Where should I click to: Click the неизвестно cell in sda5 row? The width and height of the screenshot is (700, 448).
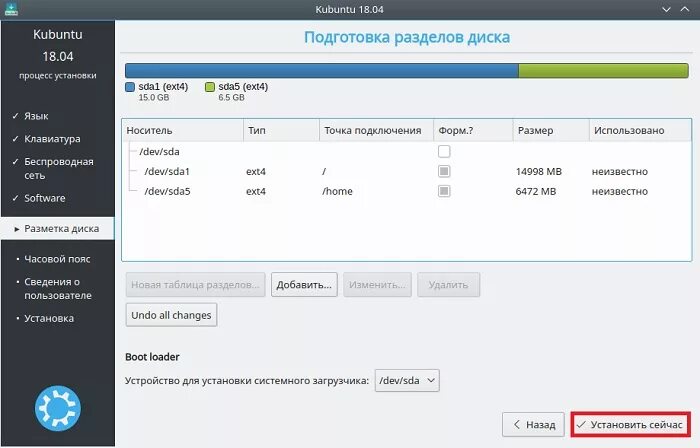pos(620,191)
